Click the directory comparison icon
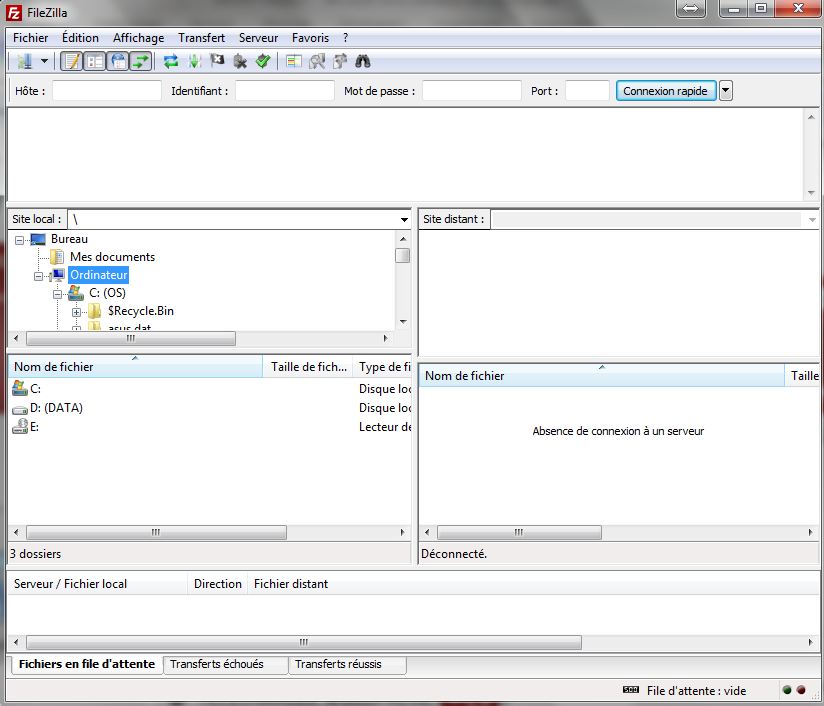This screenshot has height=706, width=824. click(317, 61)
